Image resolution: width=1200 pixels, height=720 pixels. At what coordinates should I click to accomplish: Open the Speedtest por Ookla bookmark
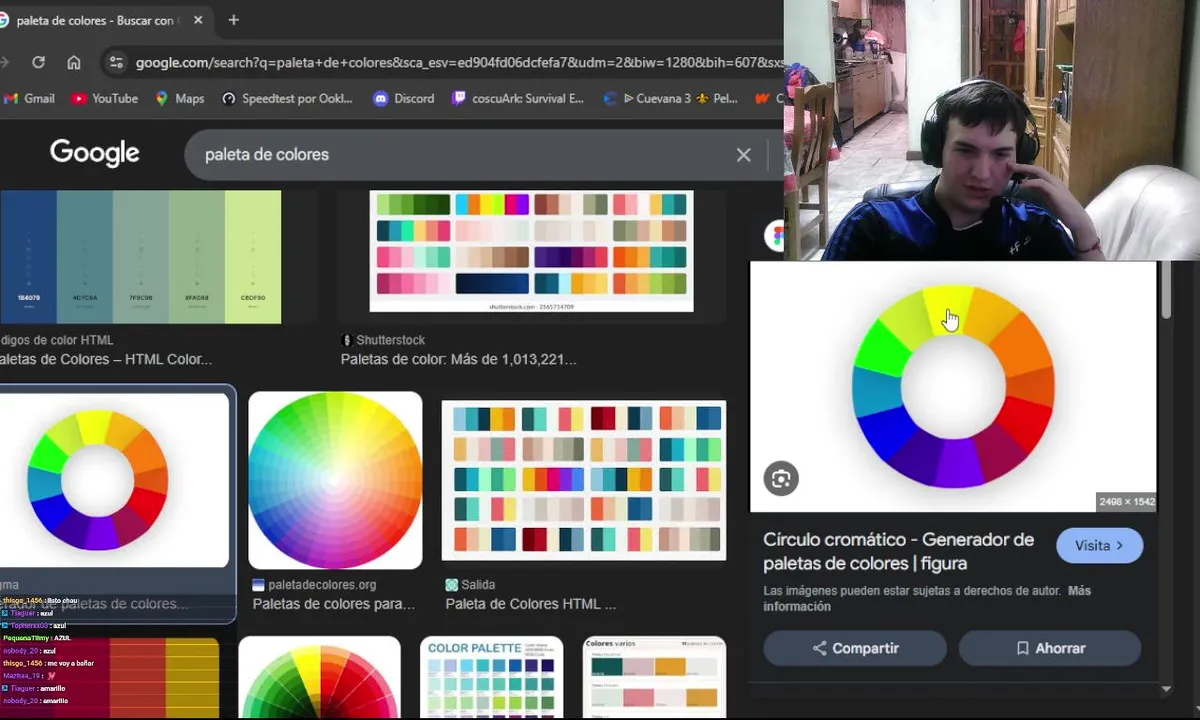[x=287, y=98]
